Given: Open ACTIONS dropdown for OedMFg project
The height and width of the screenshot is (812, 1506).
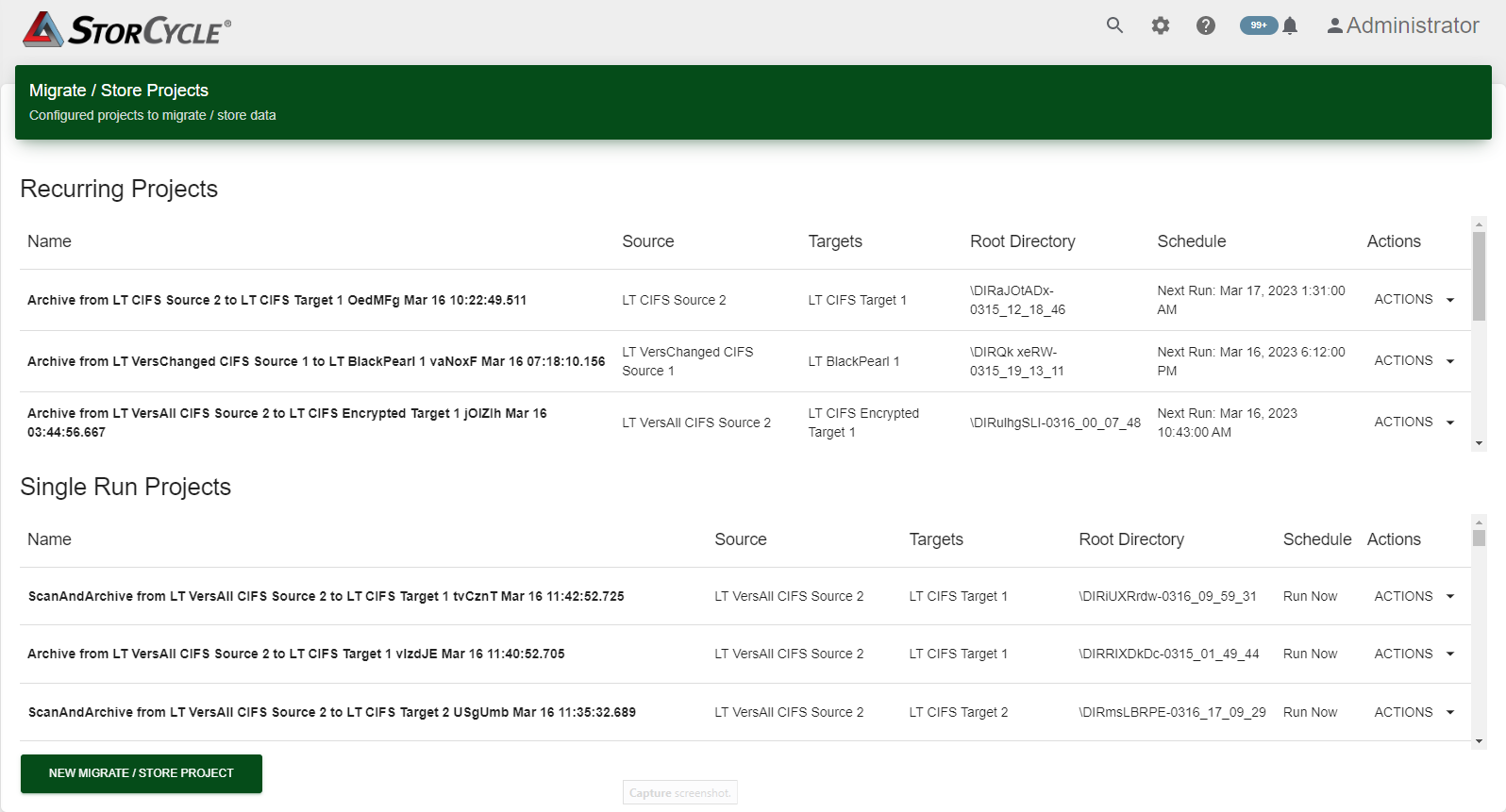Looking at the screenshot, I should click(1414, 299).
